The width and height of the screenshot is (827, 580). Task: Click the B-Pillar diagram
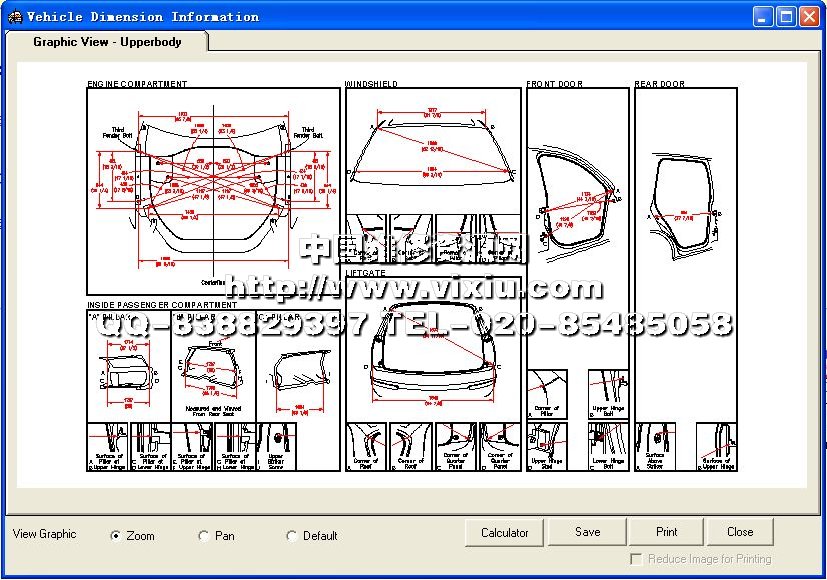click(213, 368)
